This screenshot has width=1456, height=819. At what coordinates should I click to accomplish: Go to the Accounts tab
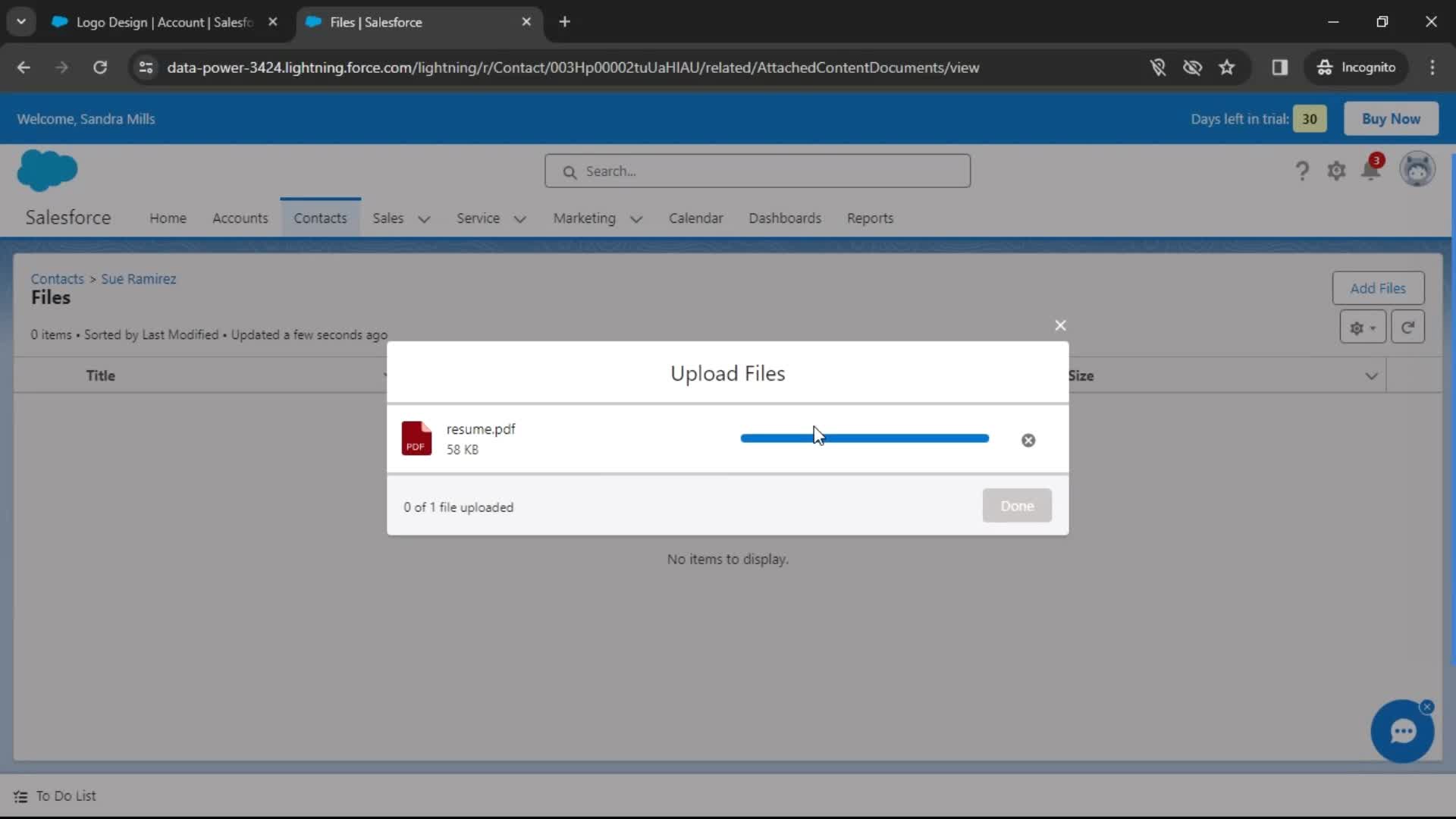point(240,218)
